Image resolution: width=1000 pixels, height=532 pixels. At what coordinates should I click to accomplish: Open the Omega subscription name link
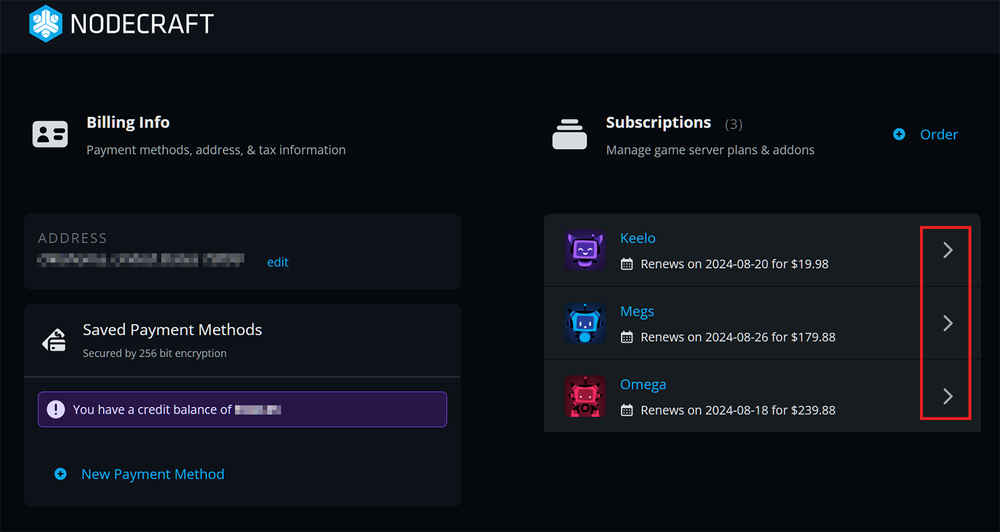(x=643, y=385)
